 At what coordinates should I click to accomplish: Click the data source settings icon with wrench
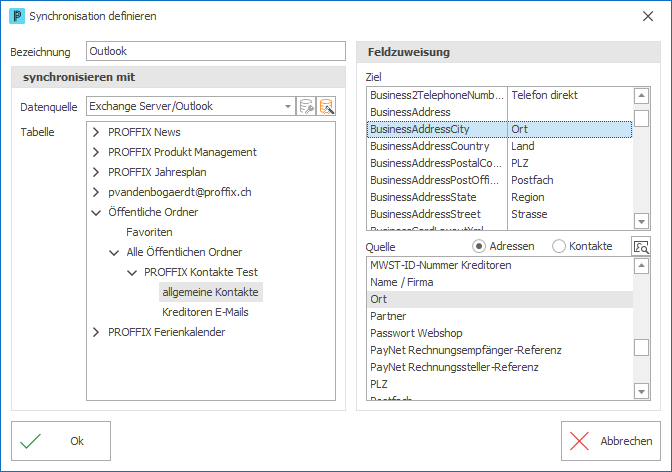[306, 106]
